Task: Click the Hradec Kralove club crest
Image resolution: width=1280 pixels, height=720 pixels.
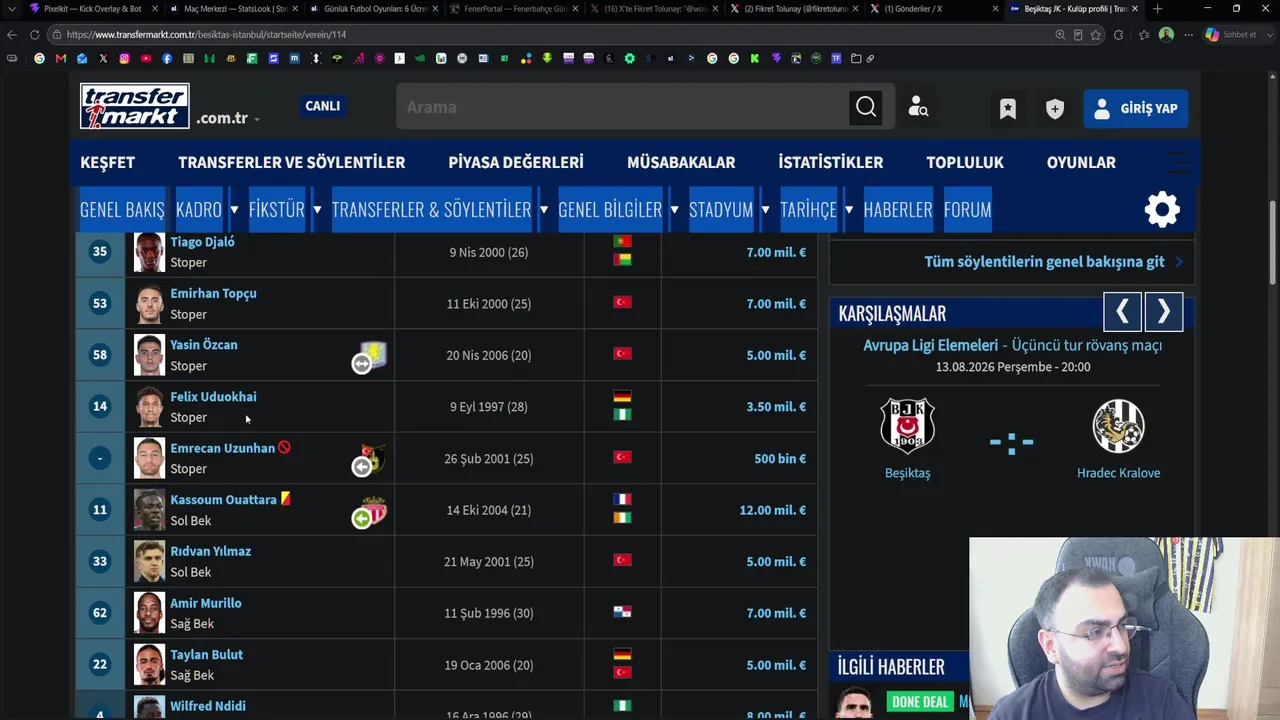Action: pos(1118,426)
